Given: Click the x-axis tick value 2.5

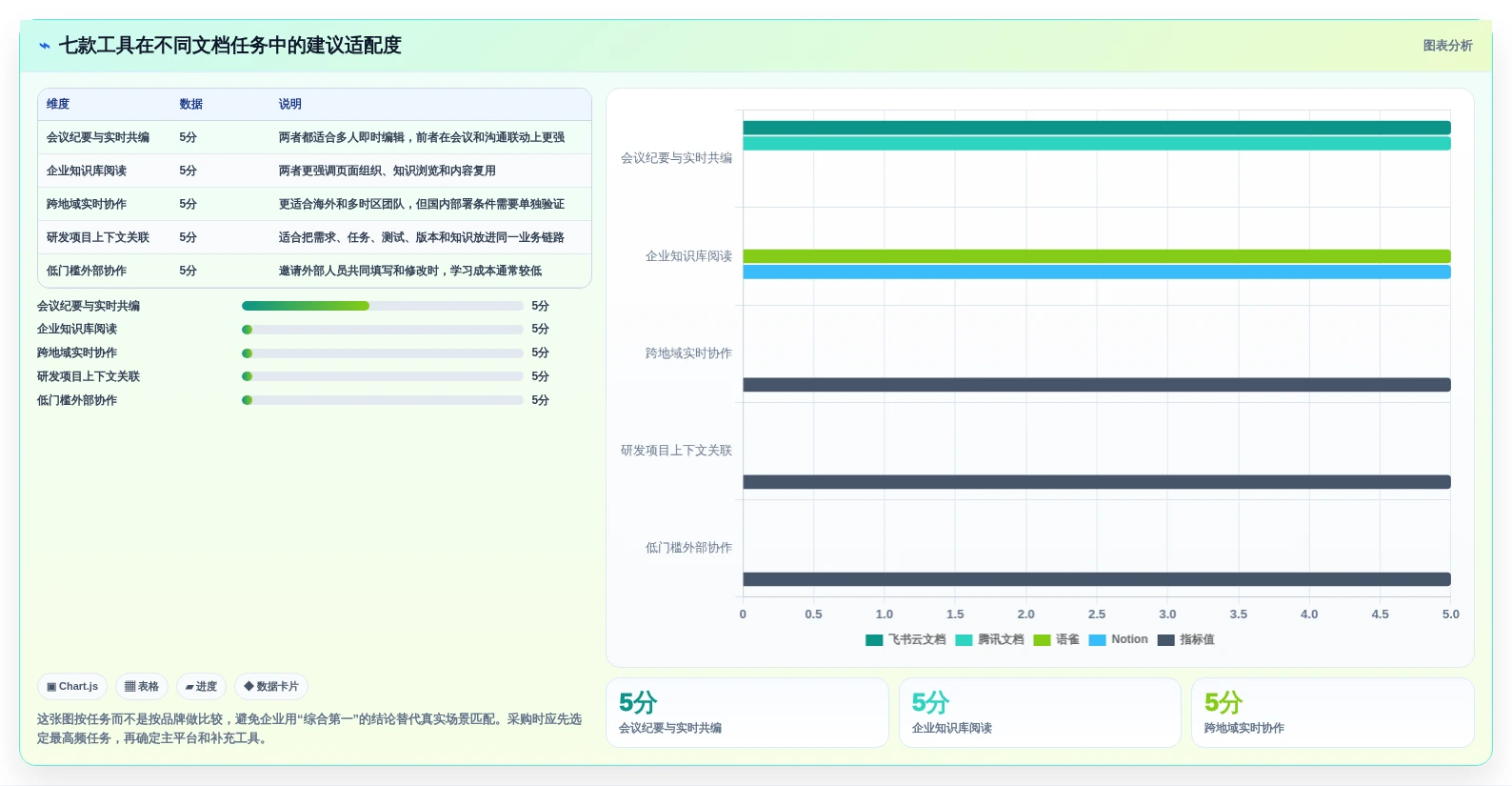Looking at the screenshot, I should tap(1097, 615).
